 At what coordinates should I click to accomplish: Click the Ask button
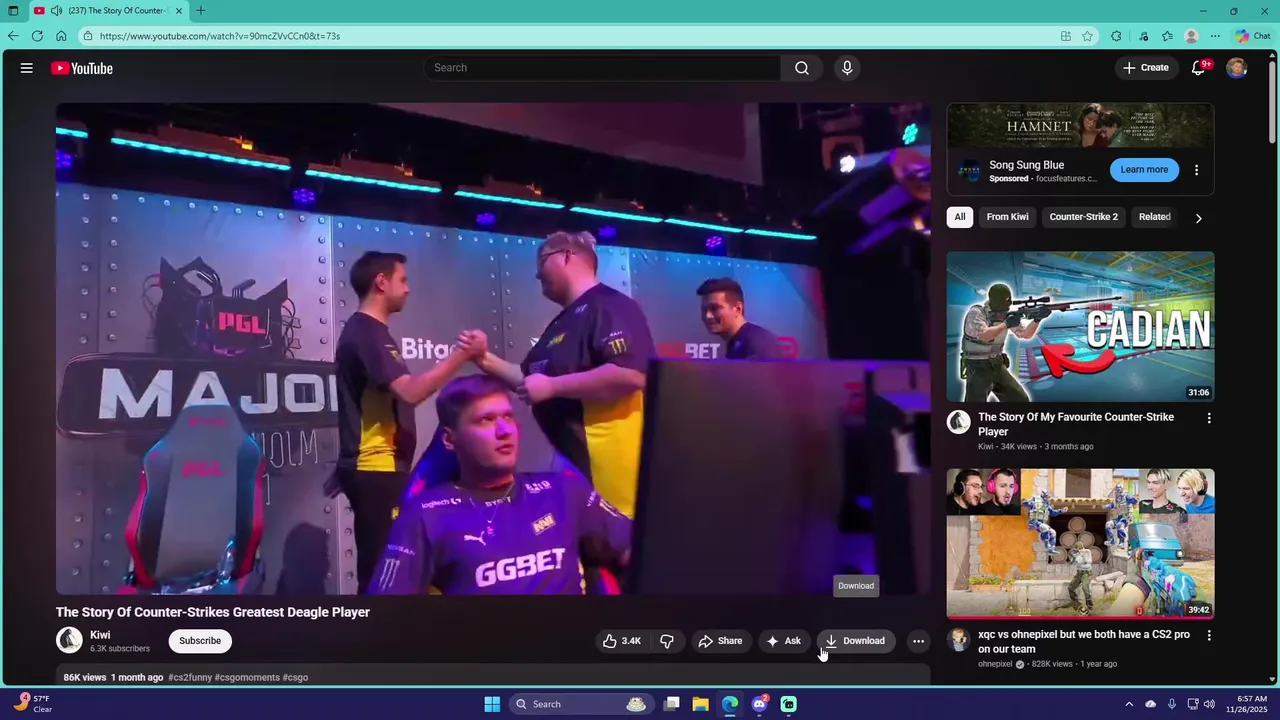point(784,641)
